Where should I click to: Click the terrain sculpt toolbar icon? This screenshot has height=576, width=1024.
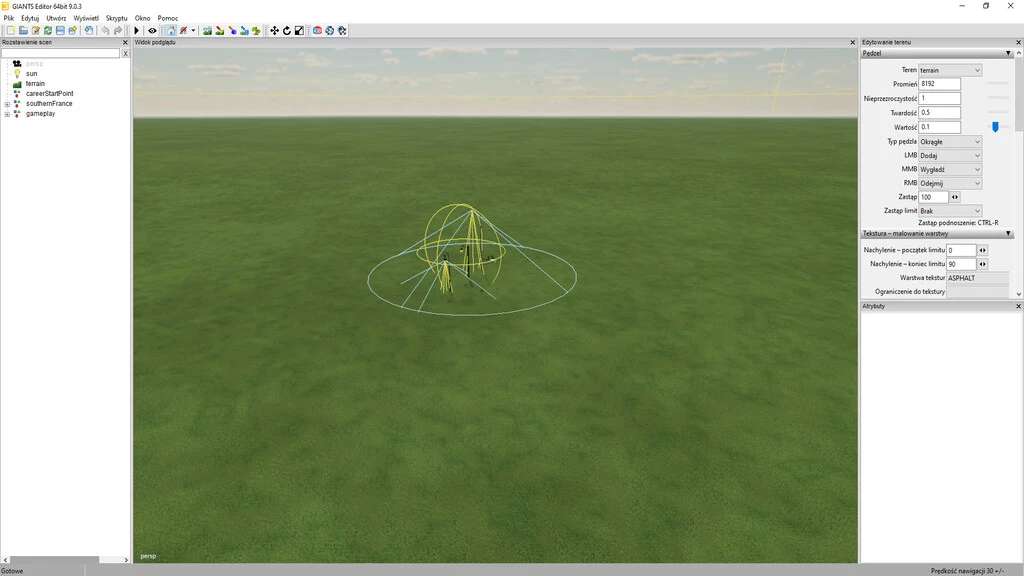[207, 31]
